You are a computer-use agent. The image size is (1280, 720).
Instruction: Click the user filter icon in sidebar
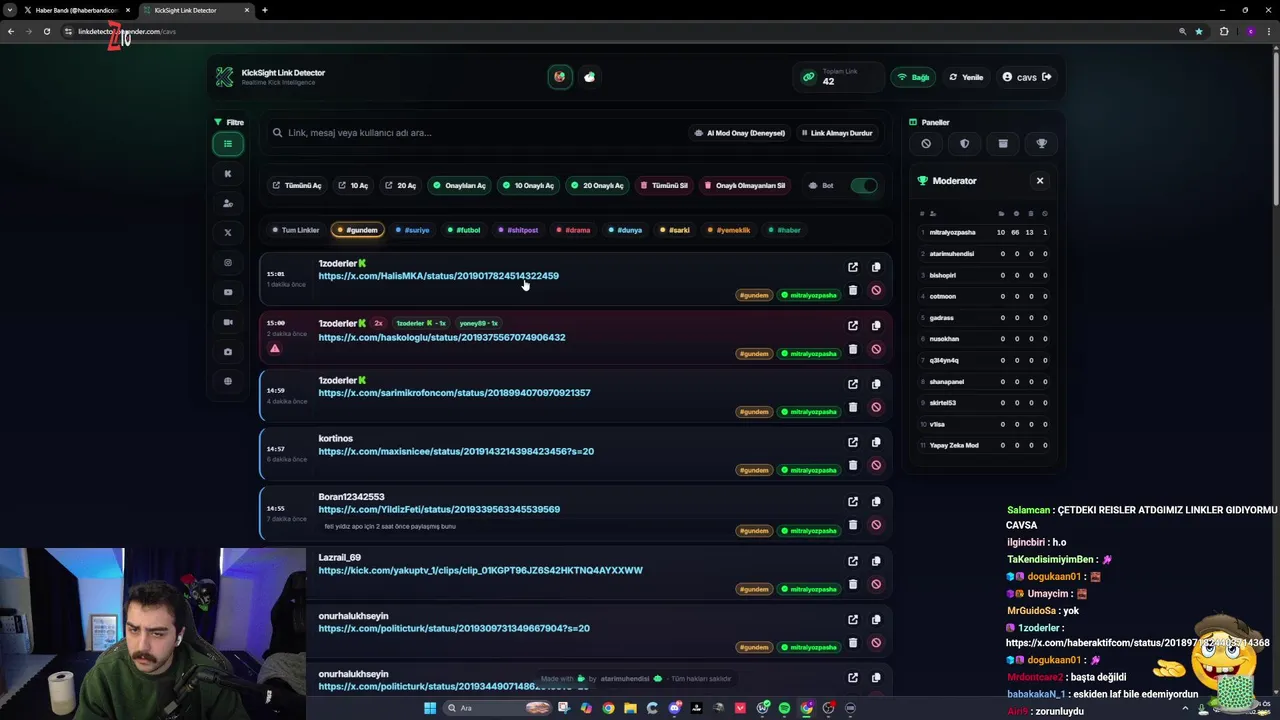click(x=228, y=203)
